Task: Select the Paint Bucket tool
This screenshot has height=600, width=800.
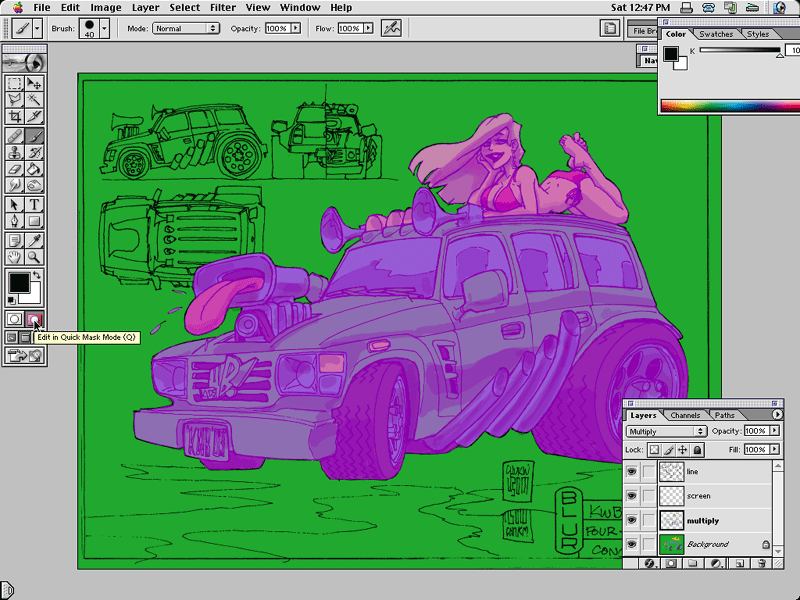Action: [34, 169]
